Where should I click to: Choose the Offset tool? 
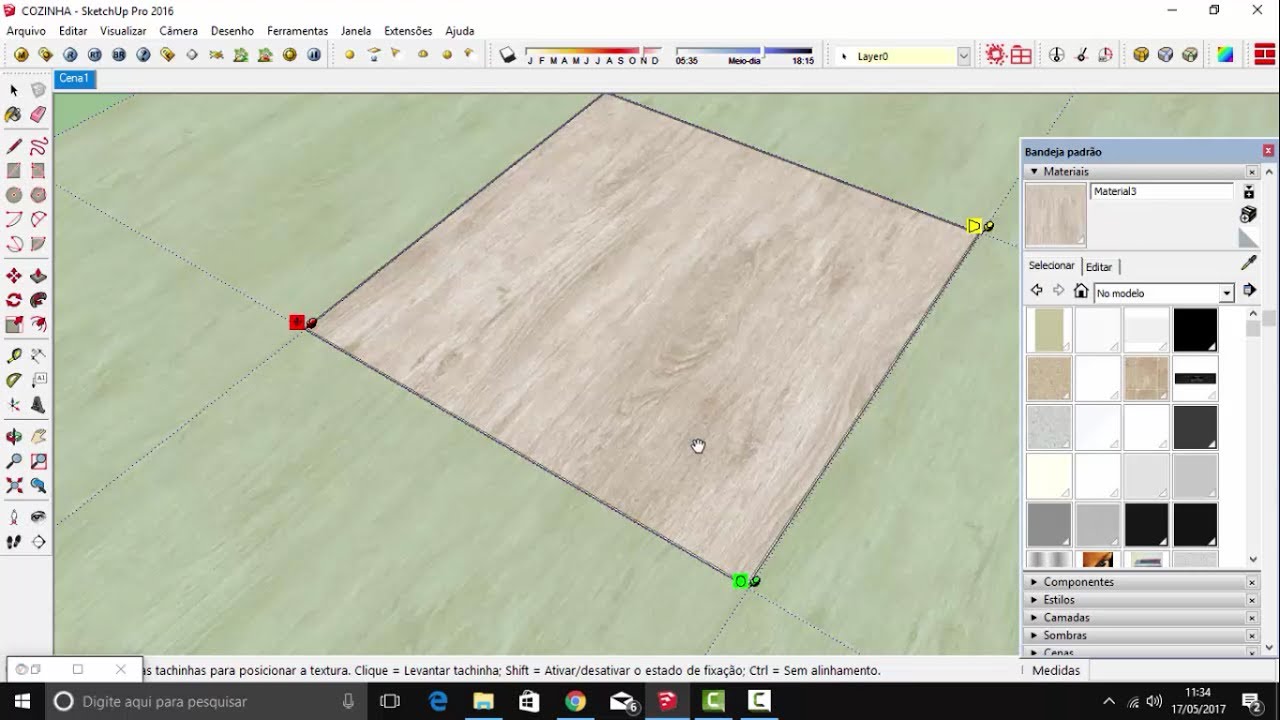point(38,324)
